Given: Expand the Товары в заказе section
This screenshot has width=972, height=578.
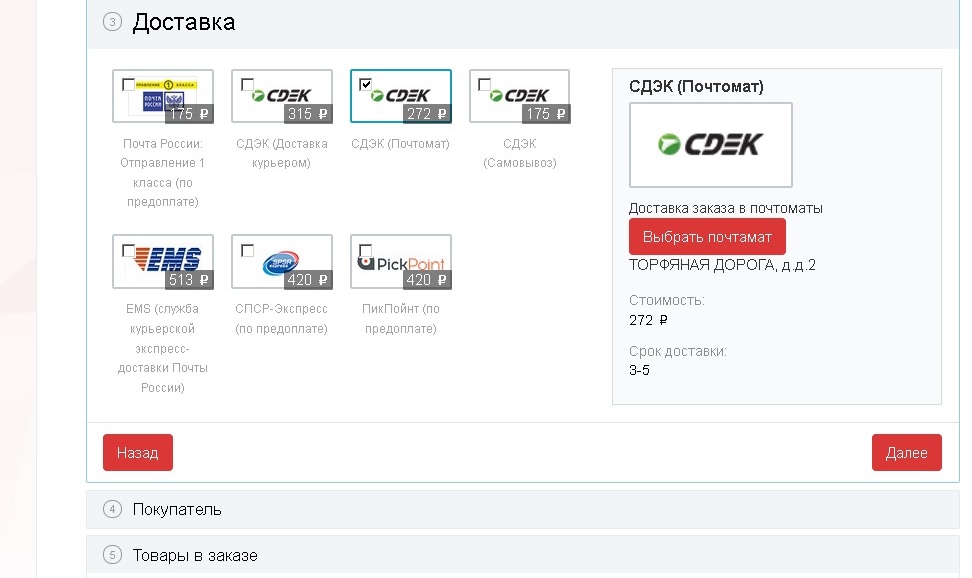Looking at the screenshot, I should point(194,555).
